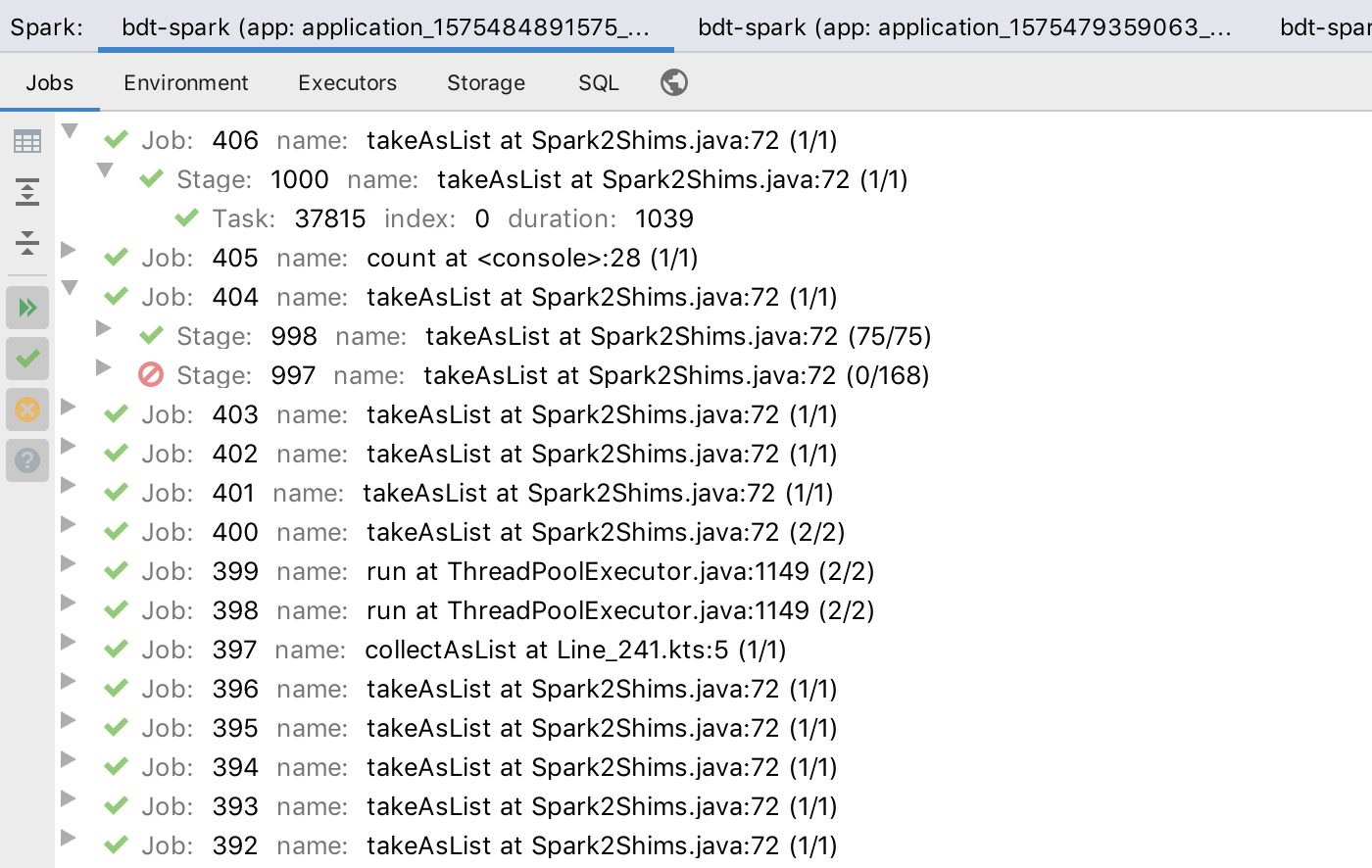Select 'count at <console>:28 (1/1)' text
This screenshot has width=1372, height=868.
tap(532, 258)
